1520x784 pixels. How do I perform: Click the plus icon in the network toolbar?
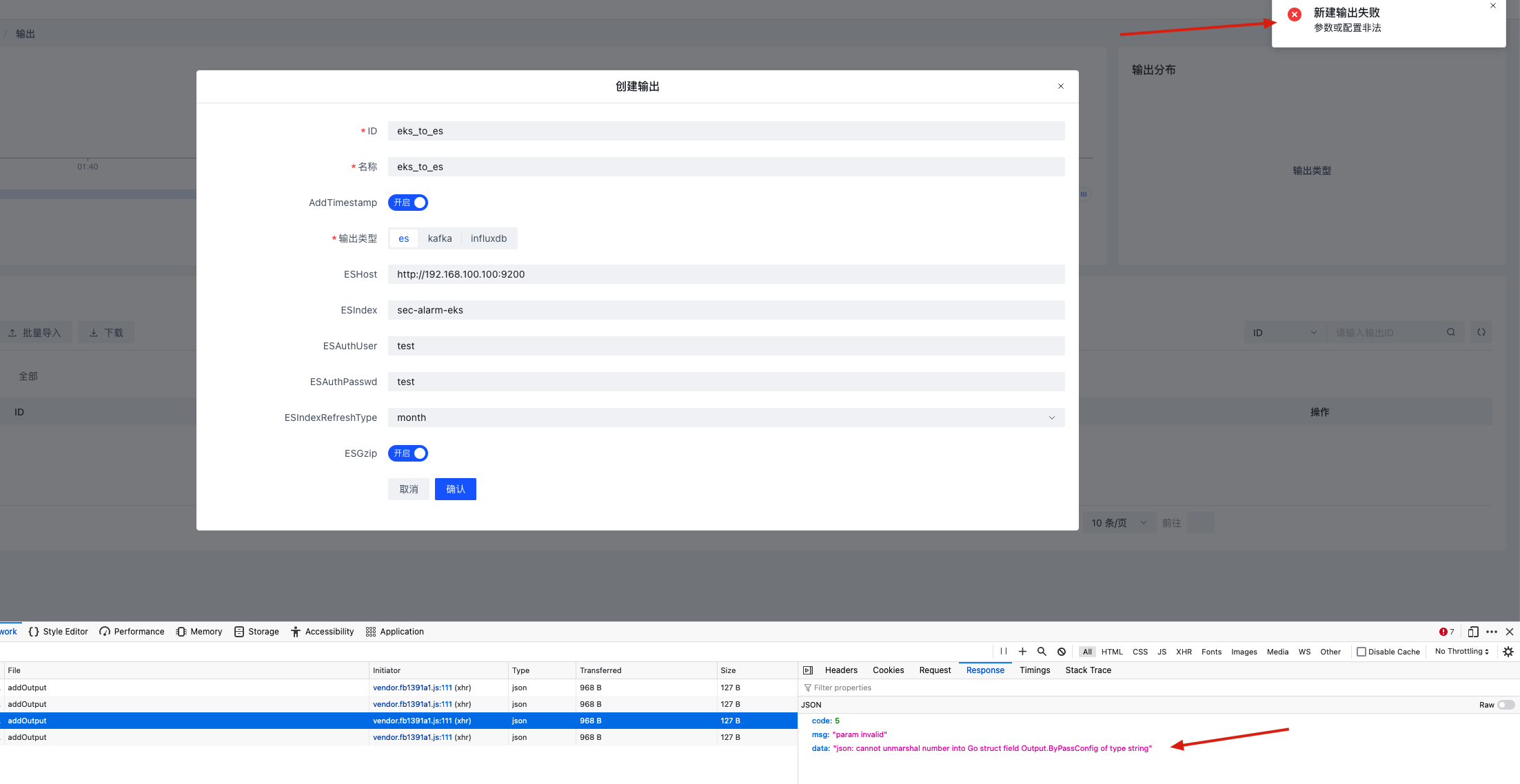(x=1022, y=651)
